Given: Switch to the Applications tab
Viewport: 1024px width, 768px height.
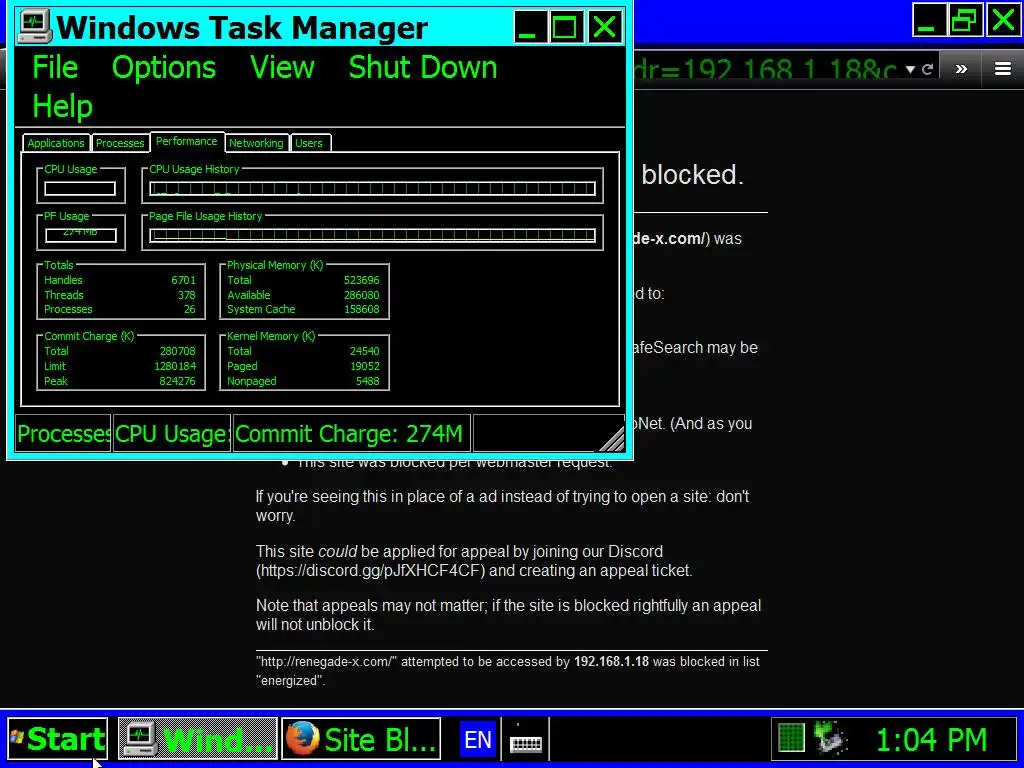Looking at the screenshot, I should point(56,143).
